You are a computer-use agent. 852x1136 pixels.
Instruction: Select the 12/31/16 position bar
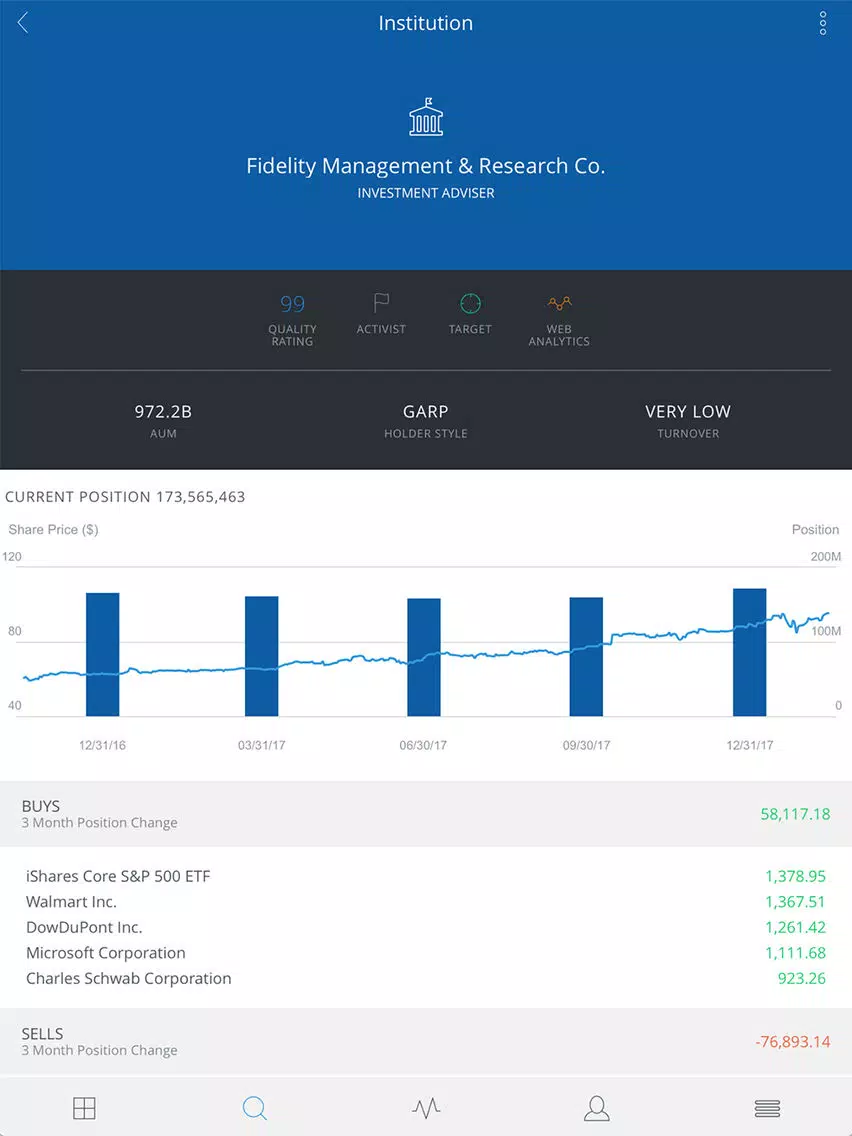pos(102,654)
